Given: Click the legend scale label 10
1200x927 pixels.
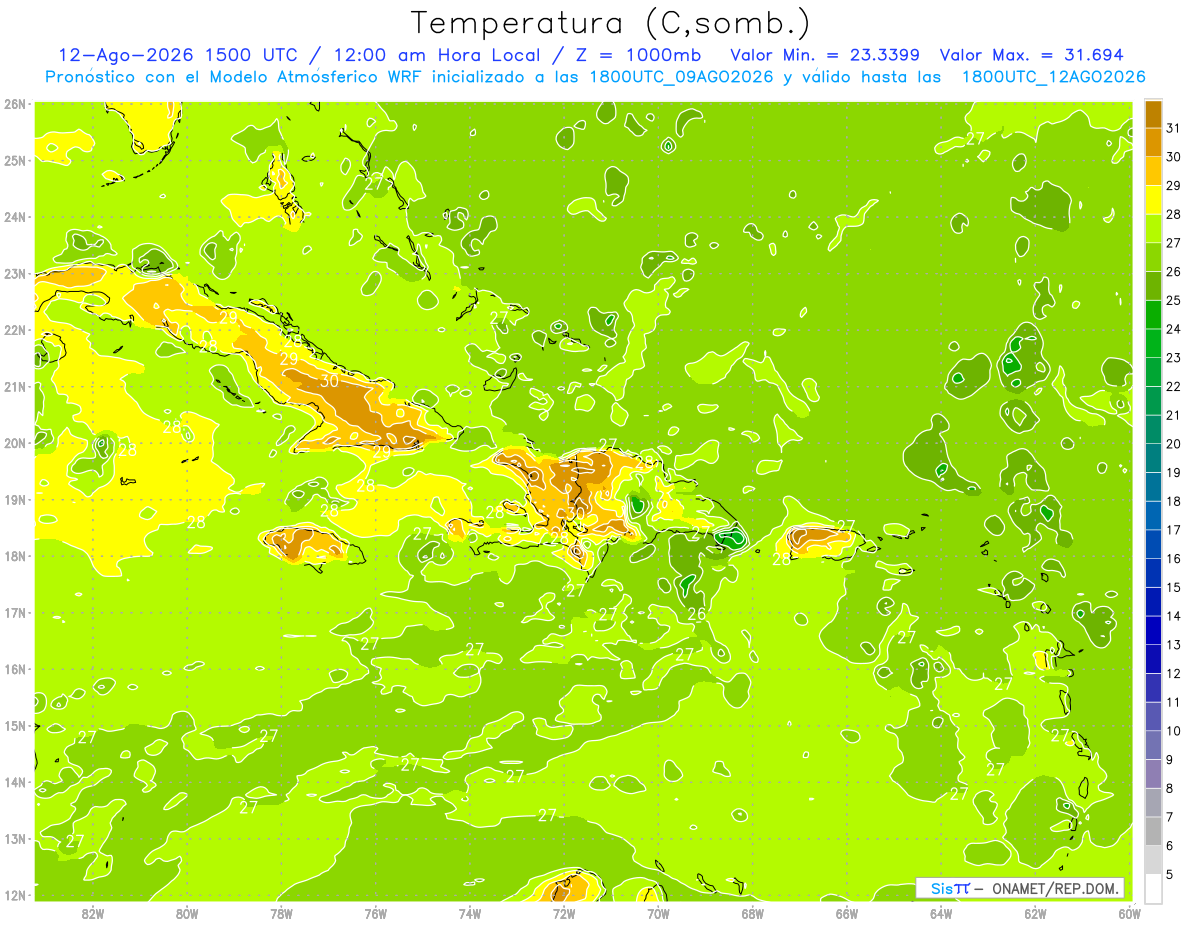Looking at the screenshot, I should pos(1174,731).
